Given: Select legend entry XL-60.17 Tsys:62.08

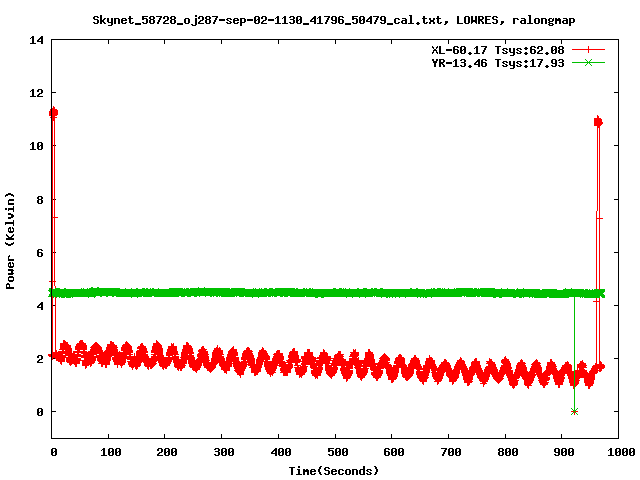Looking at the screenshot, I should tap(498, 50).
